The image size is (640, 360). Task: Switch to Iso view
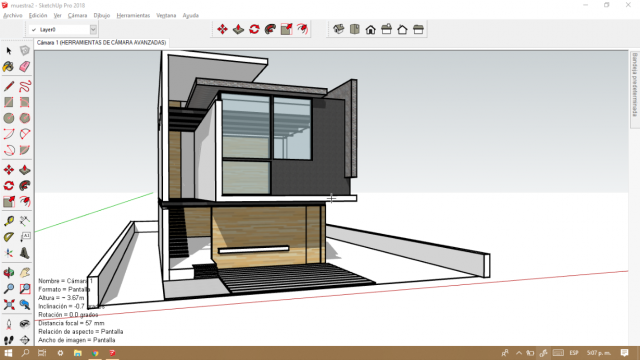[x=338, y=29]
